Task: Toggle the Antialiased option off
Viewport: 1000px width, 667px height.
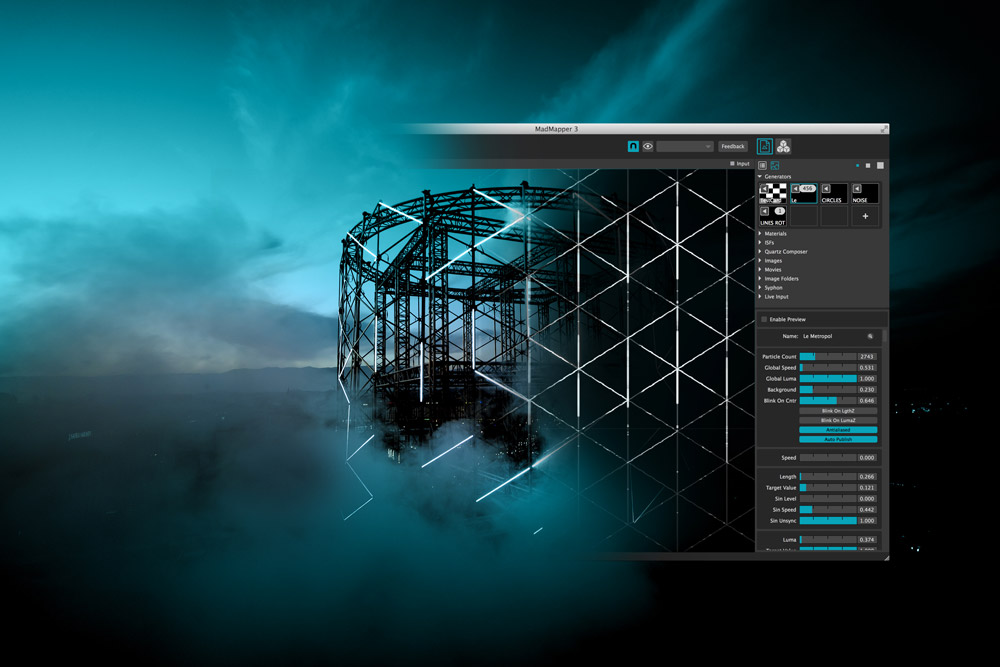Action: tap(837, 430)
